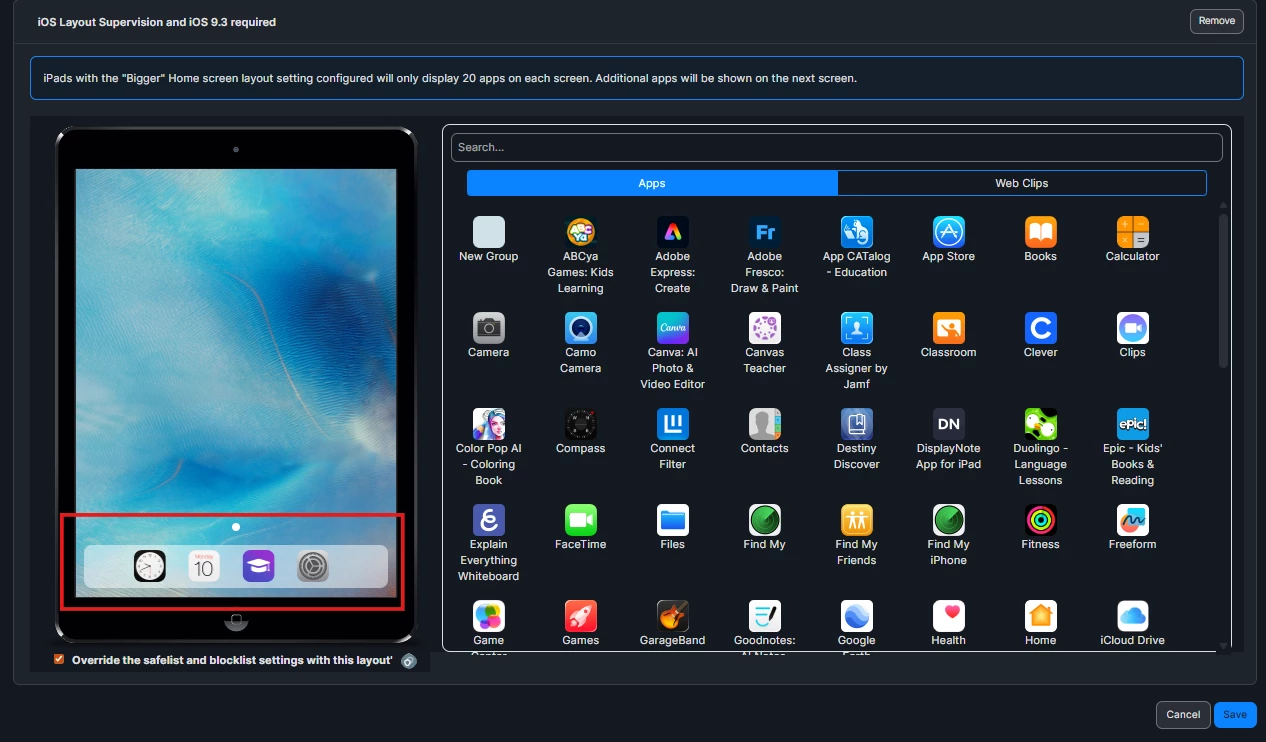
Task: Select the ABCya Games app icon
Action: [x=580, y=232]
